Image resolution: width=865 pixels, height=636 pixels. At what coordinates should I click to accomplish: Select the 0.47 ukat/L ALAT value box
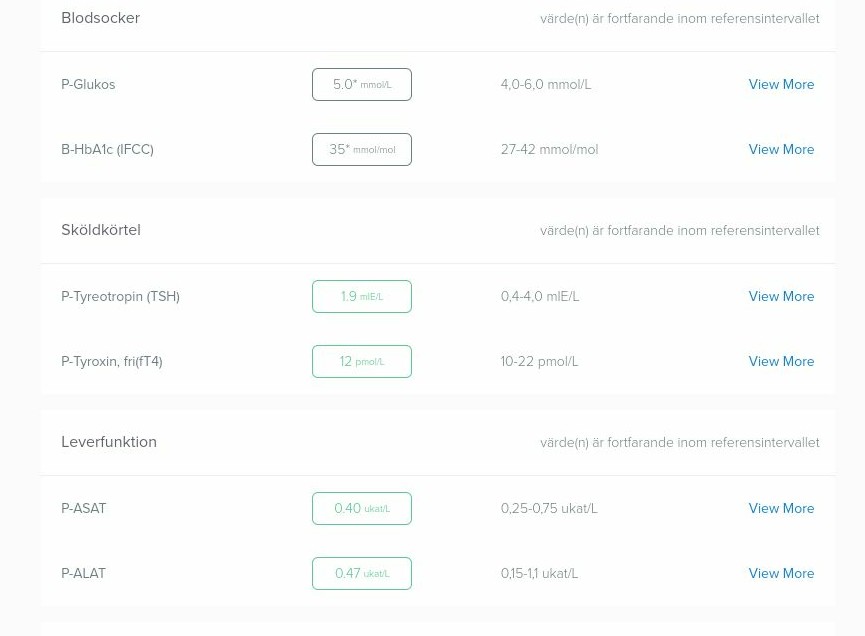coord(361,574)
